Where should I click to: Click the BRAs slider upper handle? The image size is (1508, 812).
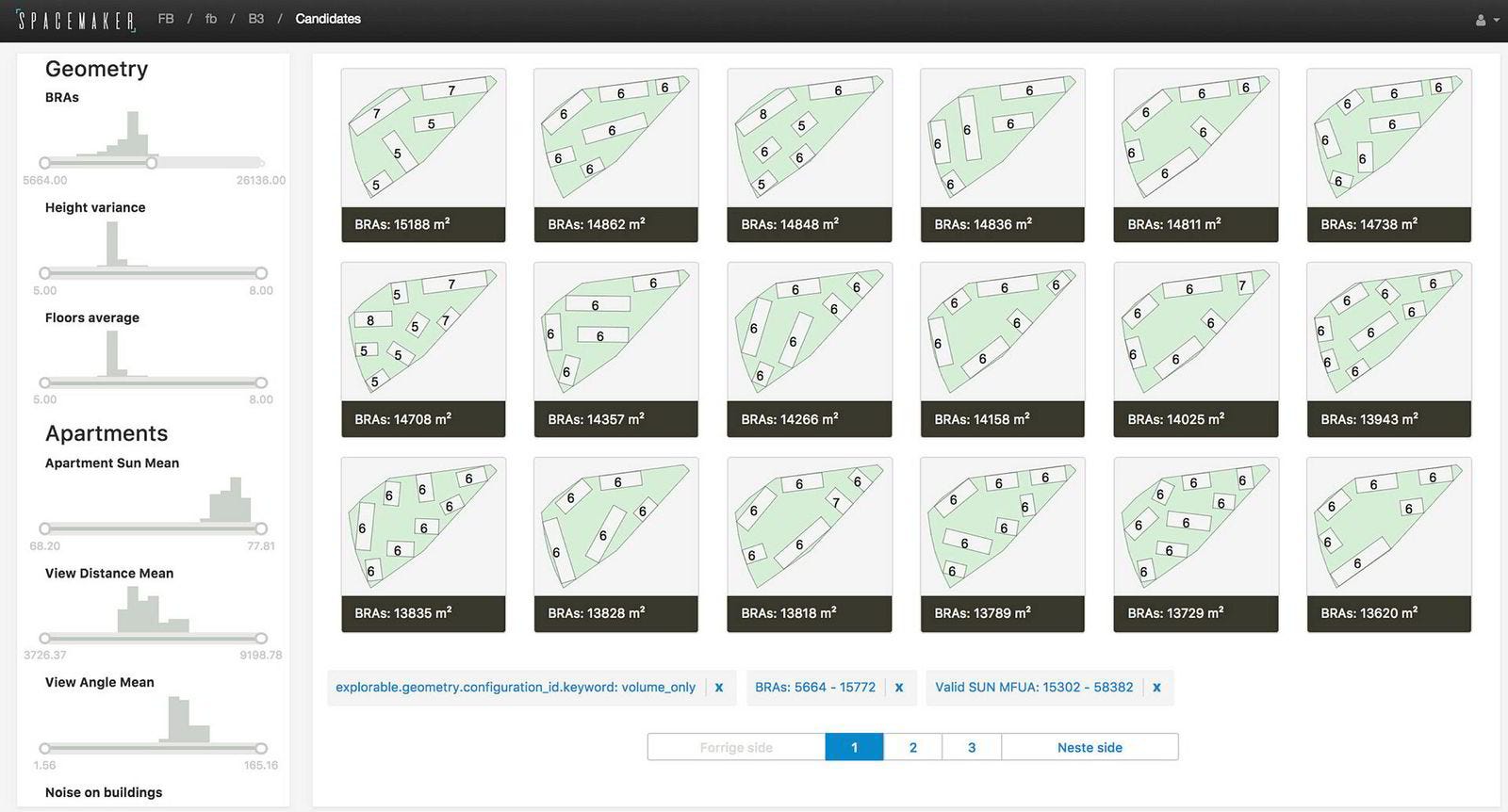coord(152,163)
